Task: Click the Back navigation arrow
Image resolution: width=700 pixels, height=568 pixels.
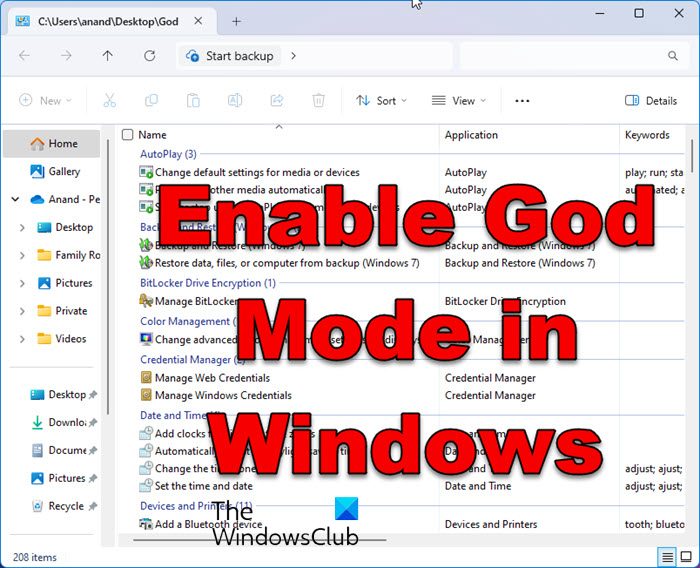Action: pos(24,56)
